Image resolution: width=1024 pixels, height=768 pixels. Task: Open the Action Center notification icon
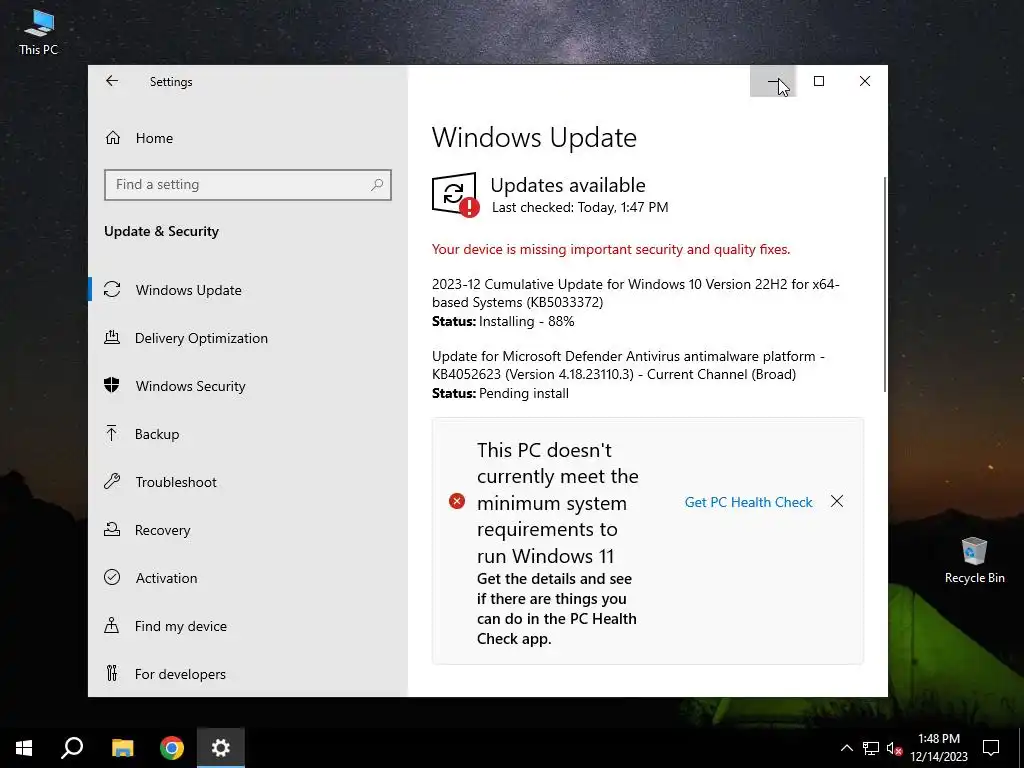[991, 748]
